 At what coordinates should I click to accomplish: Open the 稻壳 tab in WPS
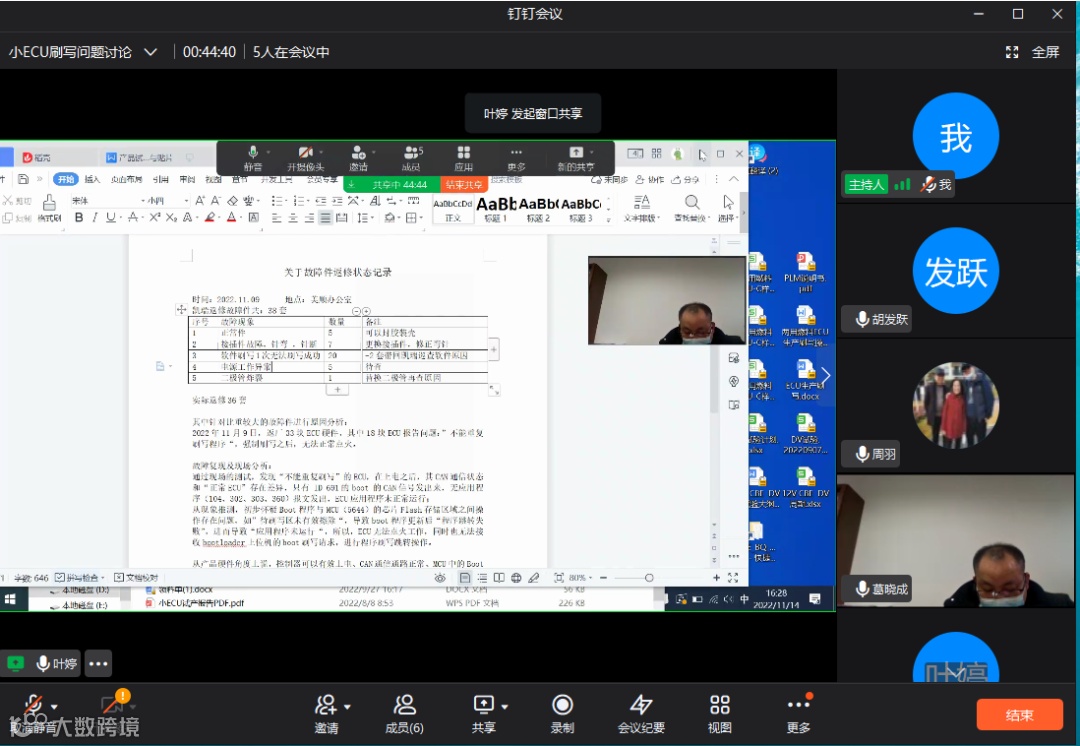(37, 158)
